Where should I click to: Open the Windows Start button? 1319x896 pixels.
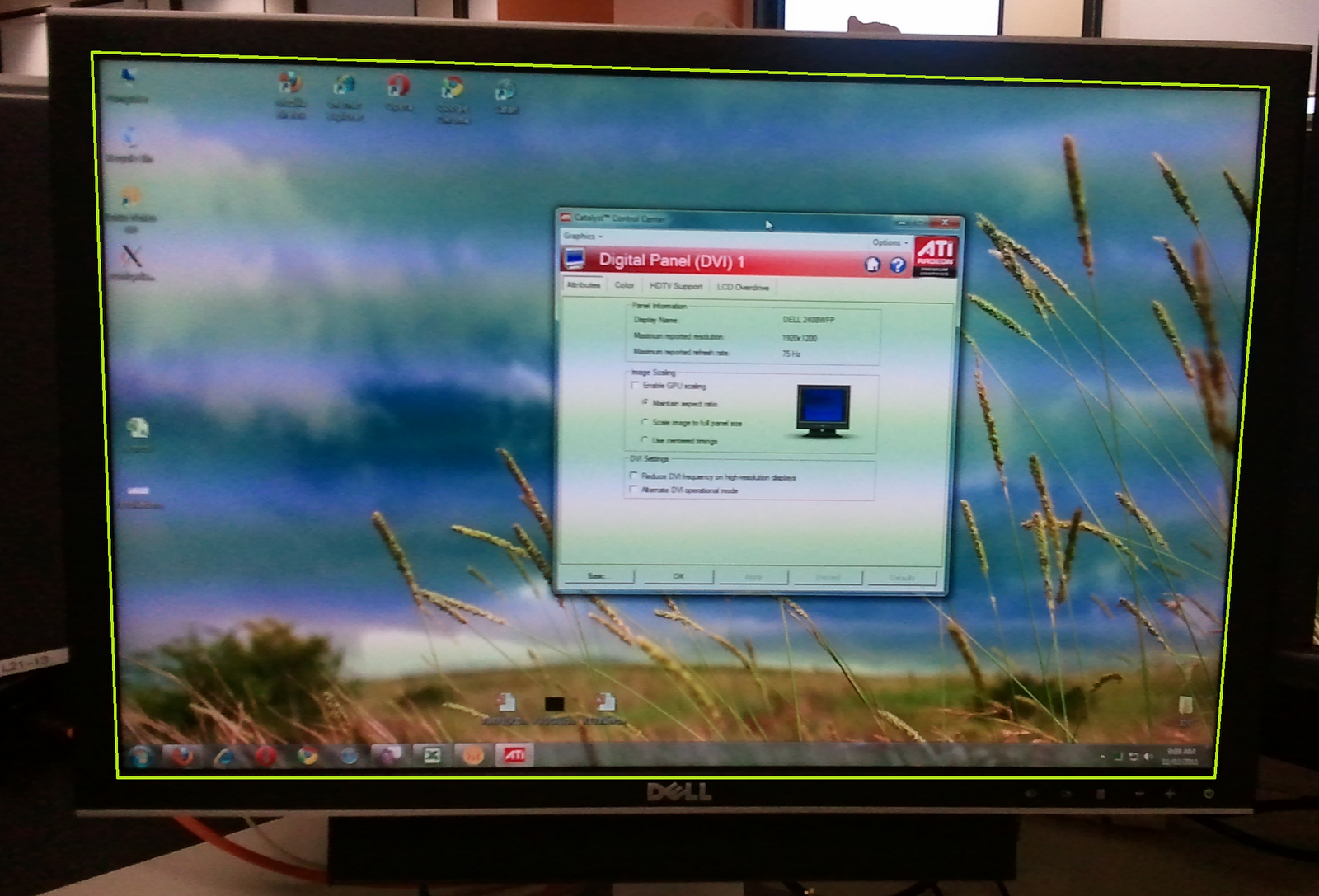(141, 755)
